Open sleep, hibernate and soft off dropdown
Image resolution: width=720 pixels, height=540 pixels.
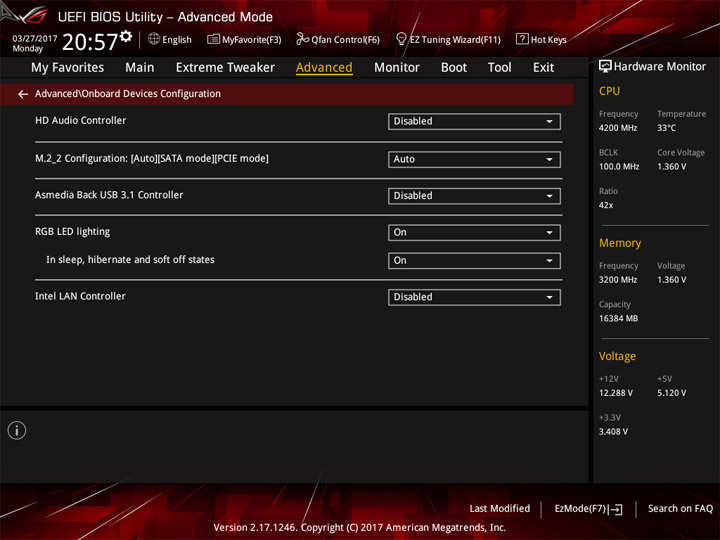[474, 261]
